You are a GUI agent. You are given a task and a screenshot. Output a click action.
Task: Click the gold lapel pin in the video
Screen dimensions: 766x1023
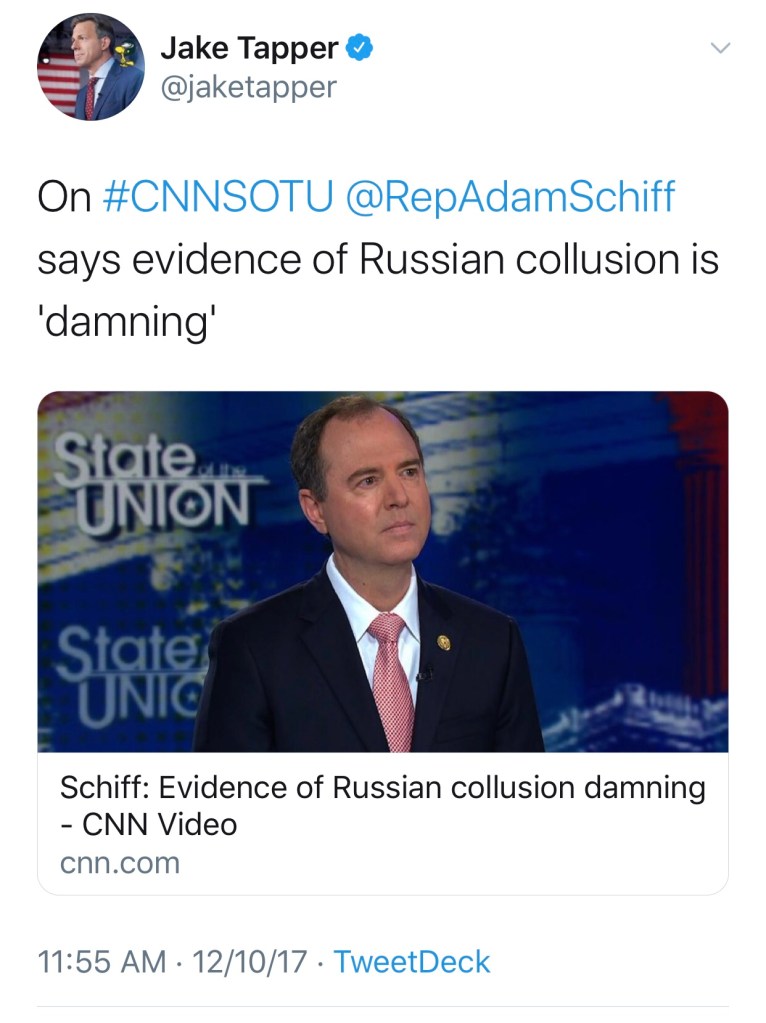click(x=445, y=642)
